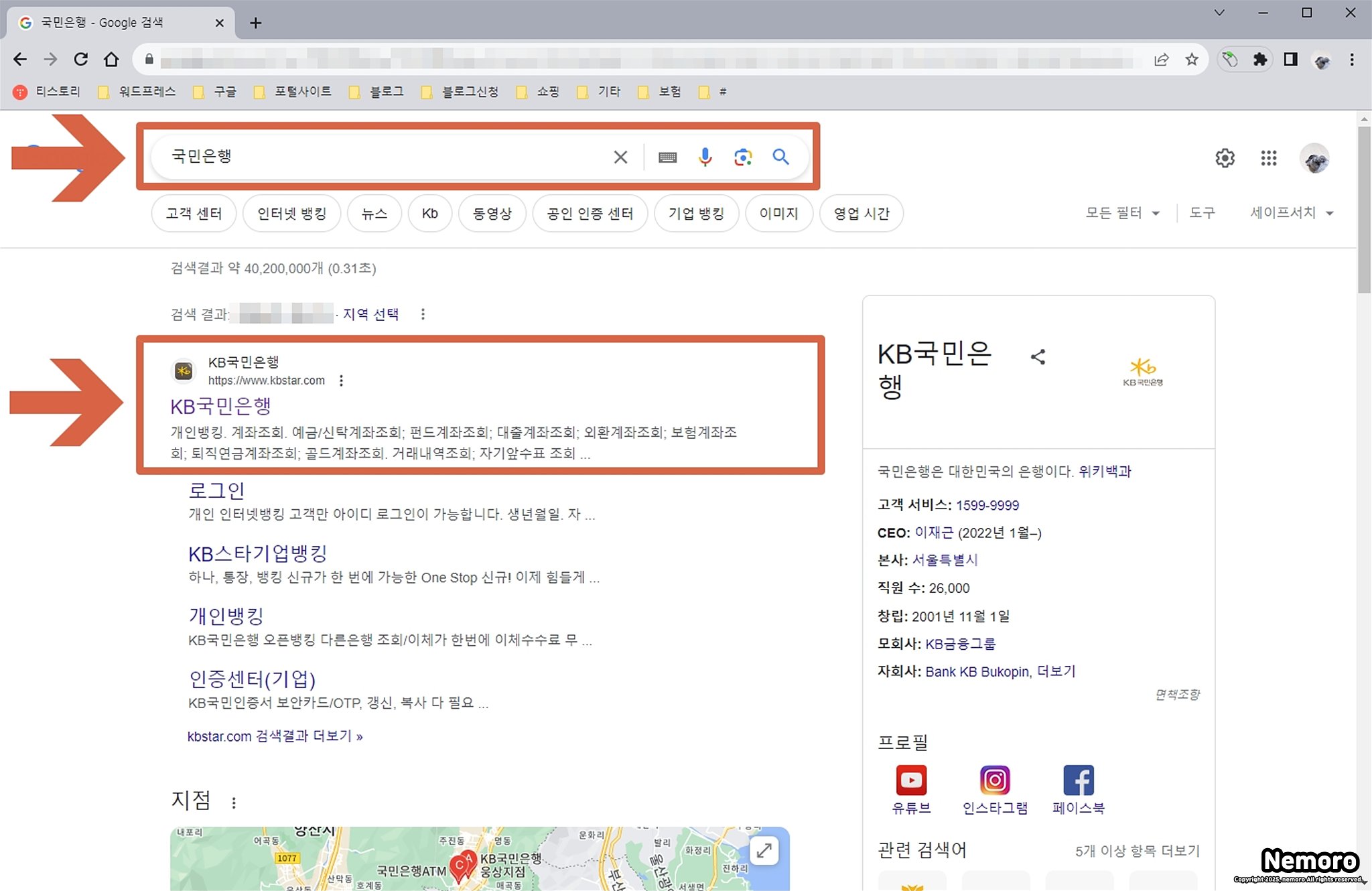
Task: Open more options next to kbstar.com URL
Action: coord(341,381)
